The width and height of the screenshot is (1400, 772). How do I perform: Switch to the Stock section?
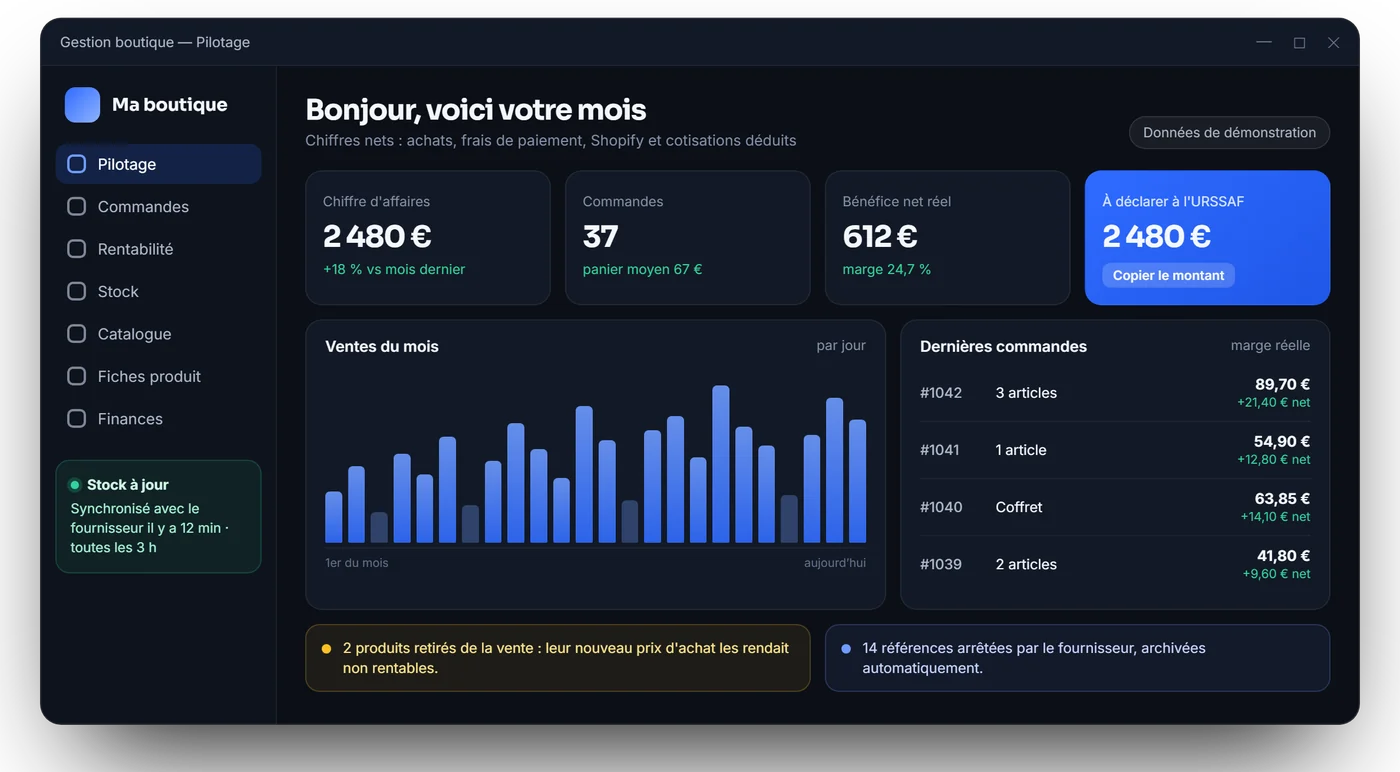tap(158, 292)
